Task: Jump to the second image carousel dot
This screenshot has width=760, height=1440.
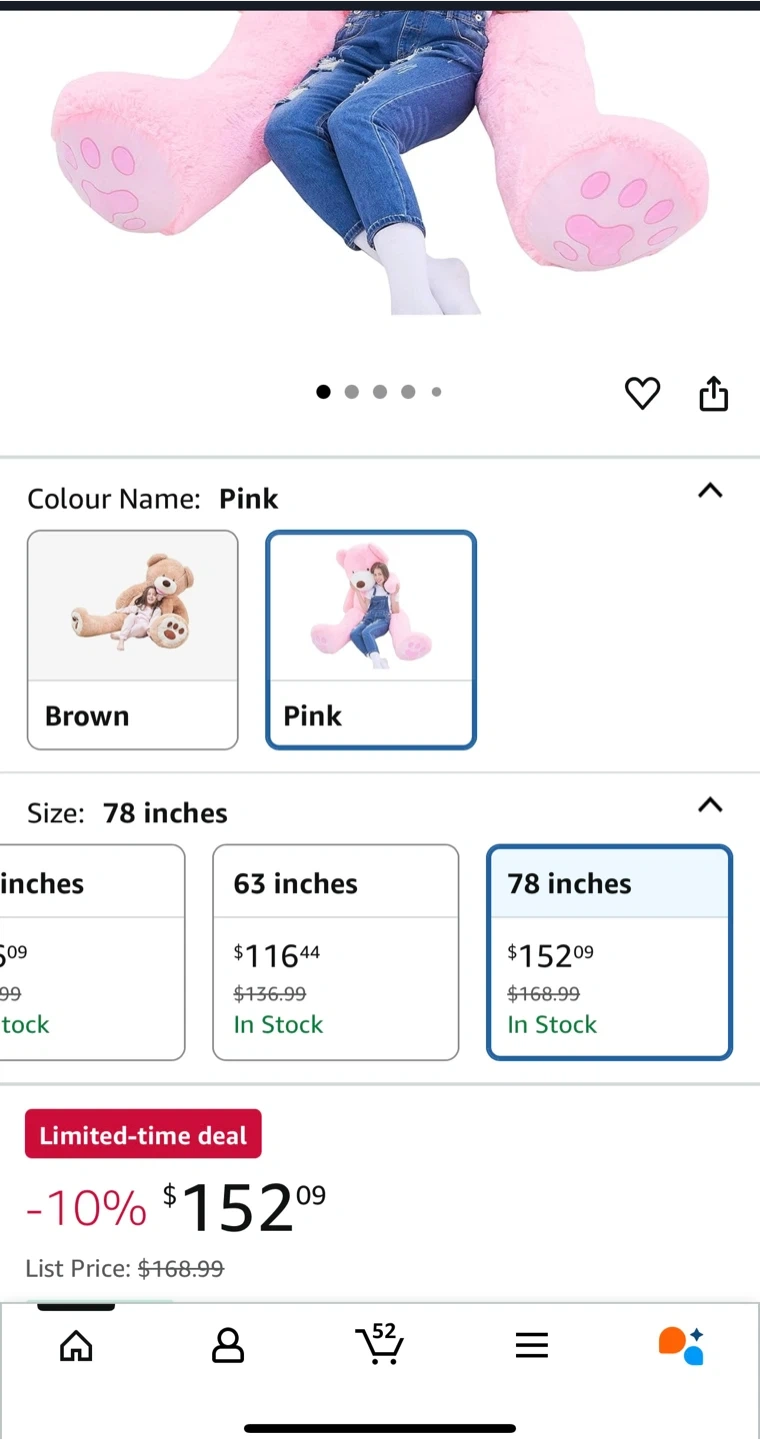Action: point(351,392)
